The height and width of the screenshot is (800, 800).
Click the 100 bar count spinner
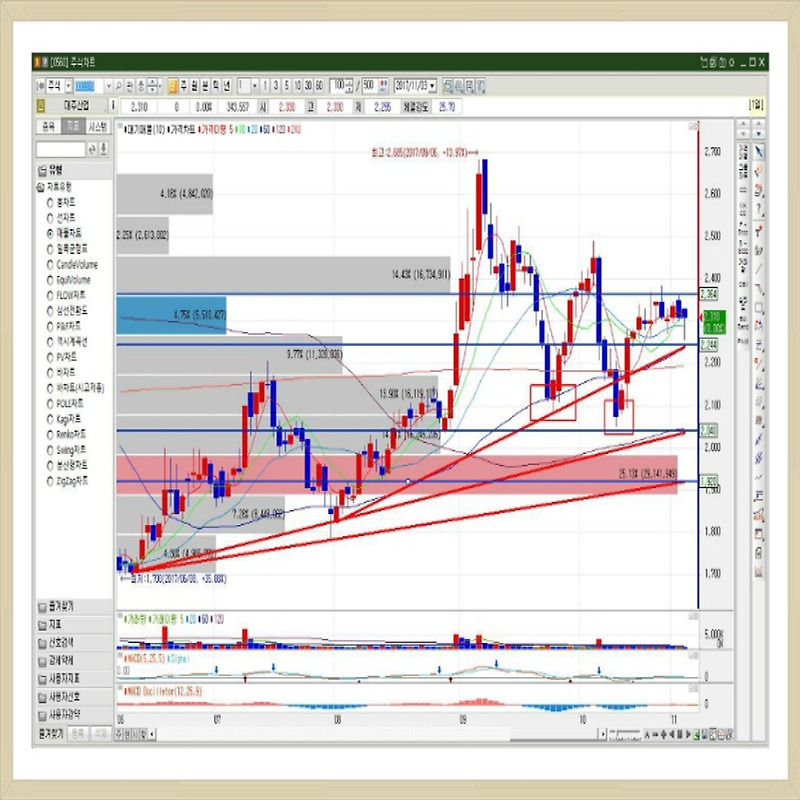[x=349, y=86]
